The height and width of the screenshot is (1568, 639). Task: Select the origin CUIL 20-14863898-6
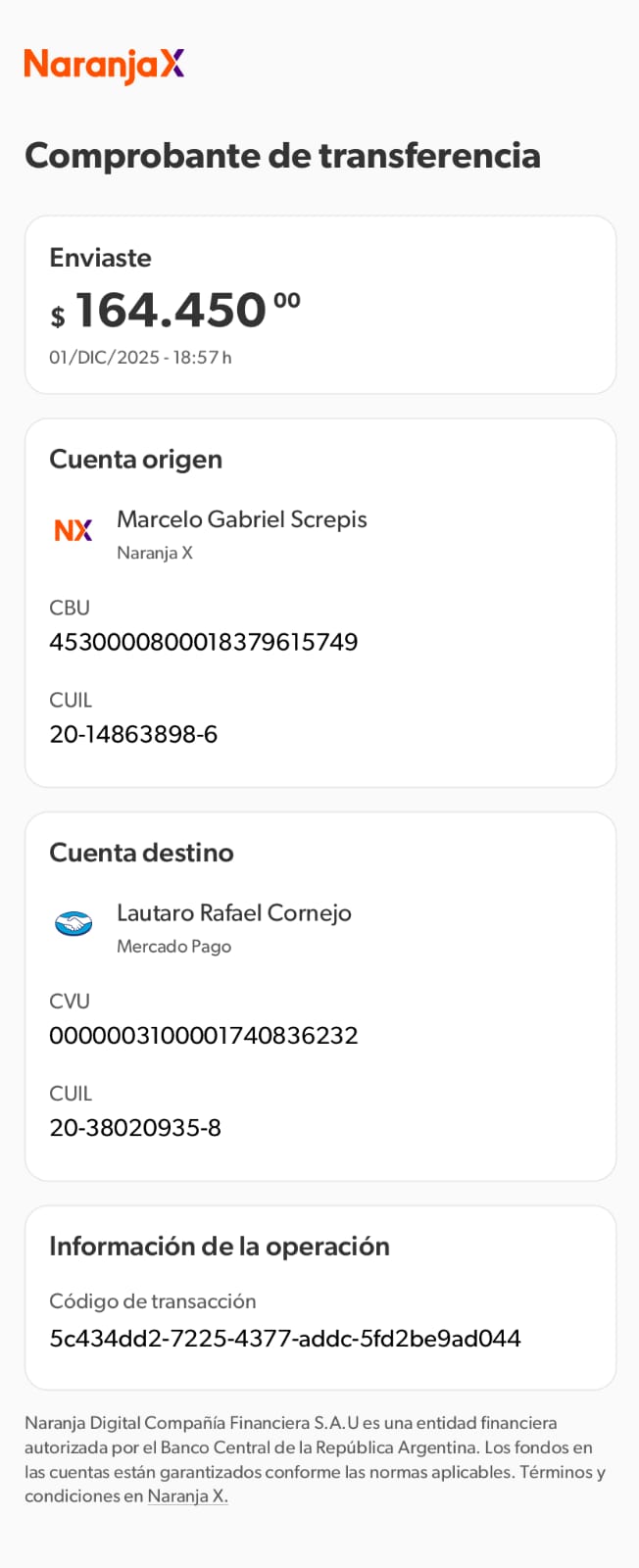click(x=133, y=734)
